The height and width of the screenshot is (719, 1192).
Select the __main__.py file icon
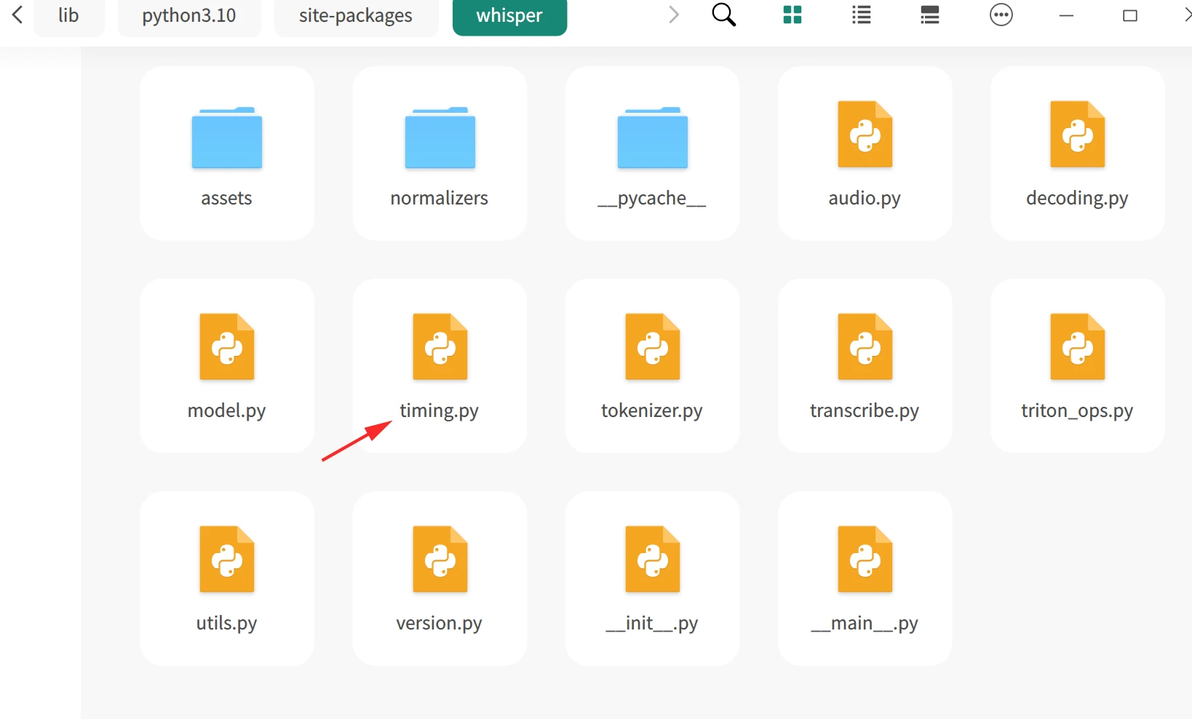(864, 559)
